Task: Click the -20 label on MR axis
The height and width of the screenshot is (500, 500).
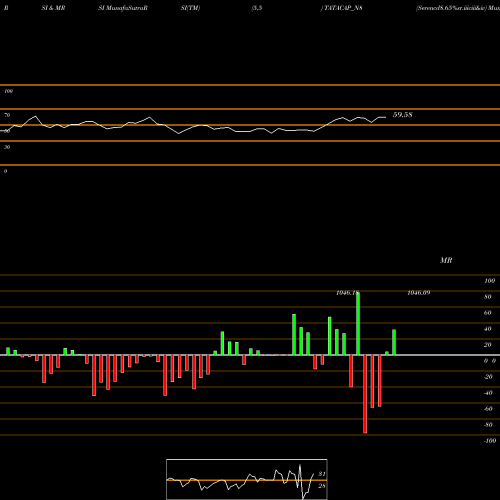Action: 488,377
